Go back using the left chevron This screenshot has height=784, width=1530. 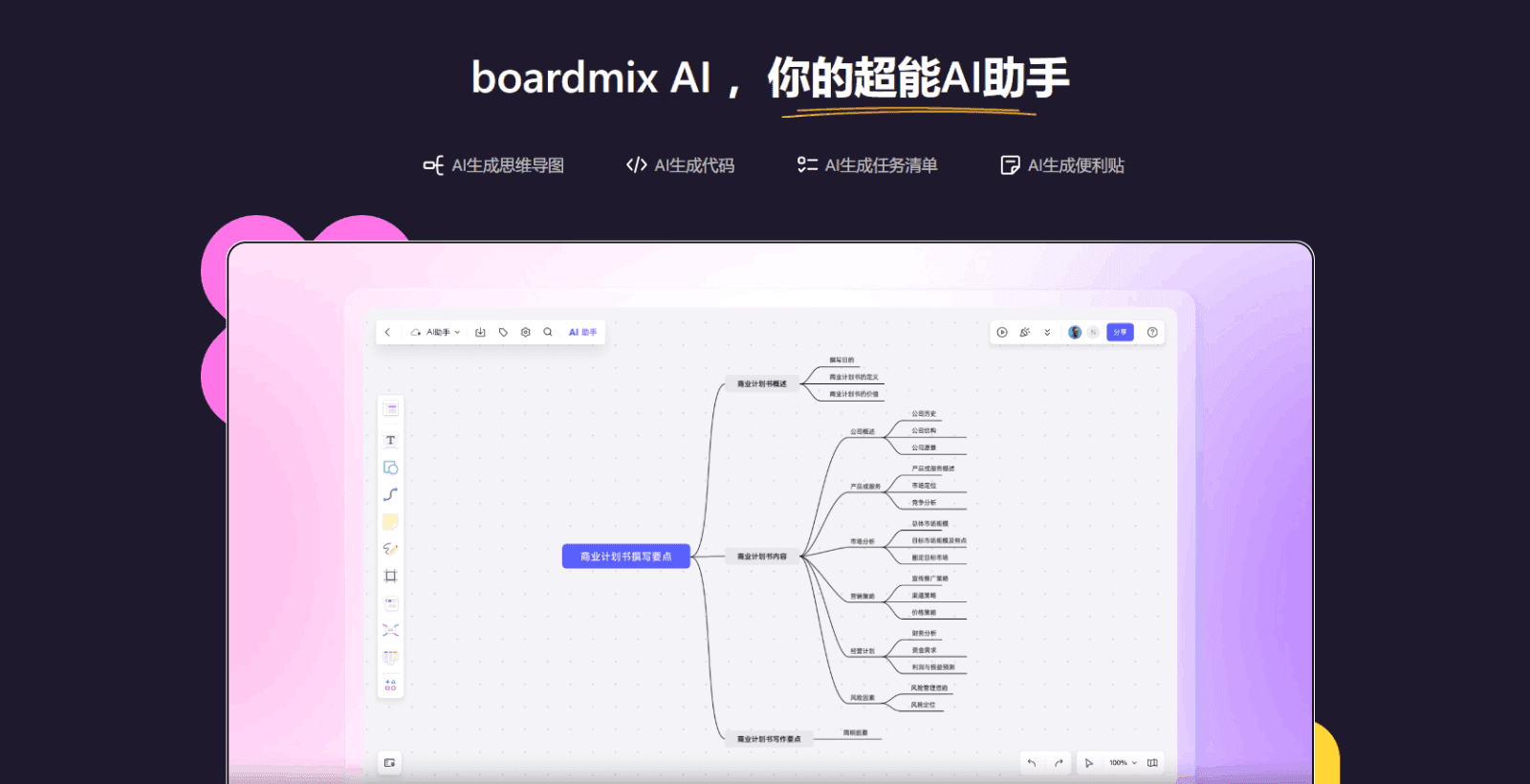click(387, 333)
